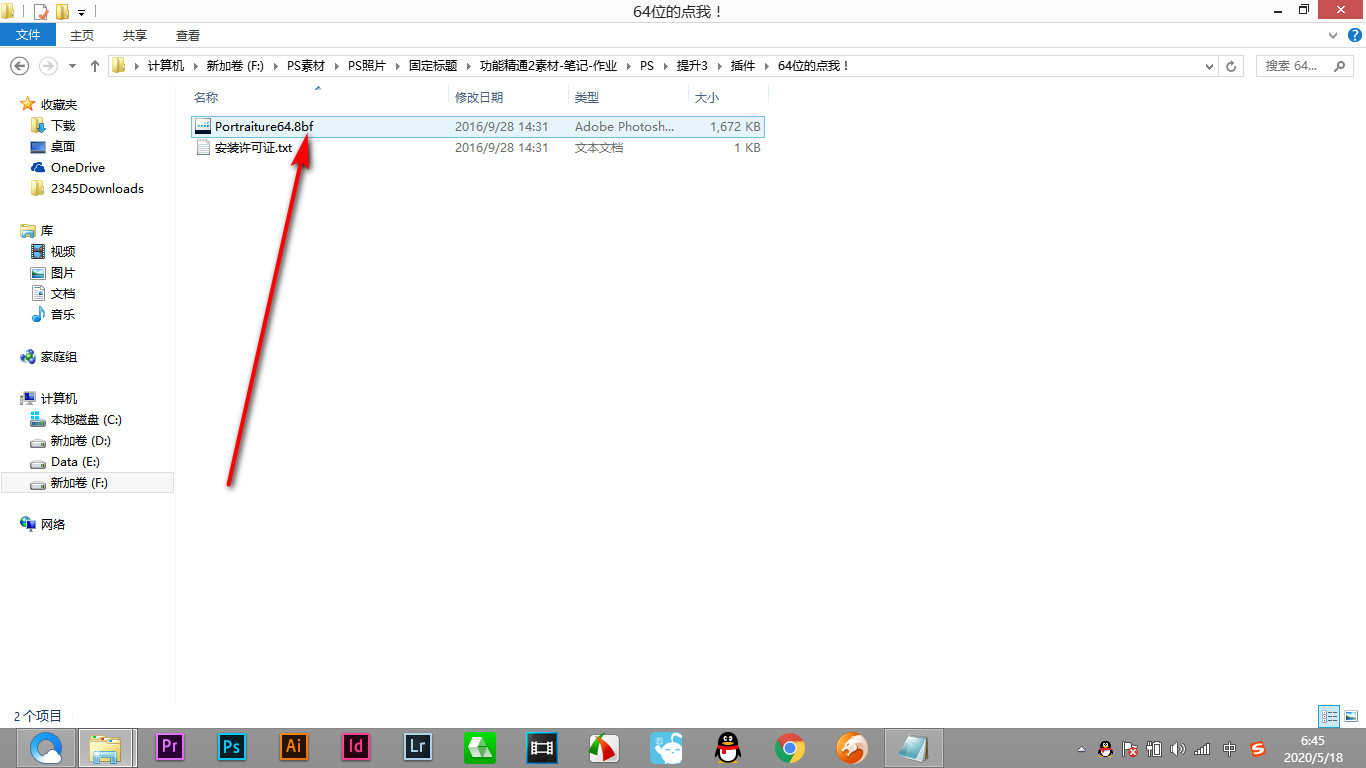Switch to large icons view layout
1366x768 pixels.
coord(1351,716)
